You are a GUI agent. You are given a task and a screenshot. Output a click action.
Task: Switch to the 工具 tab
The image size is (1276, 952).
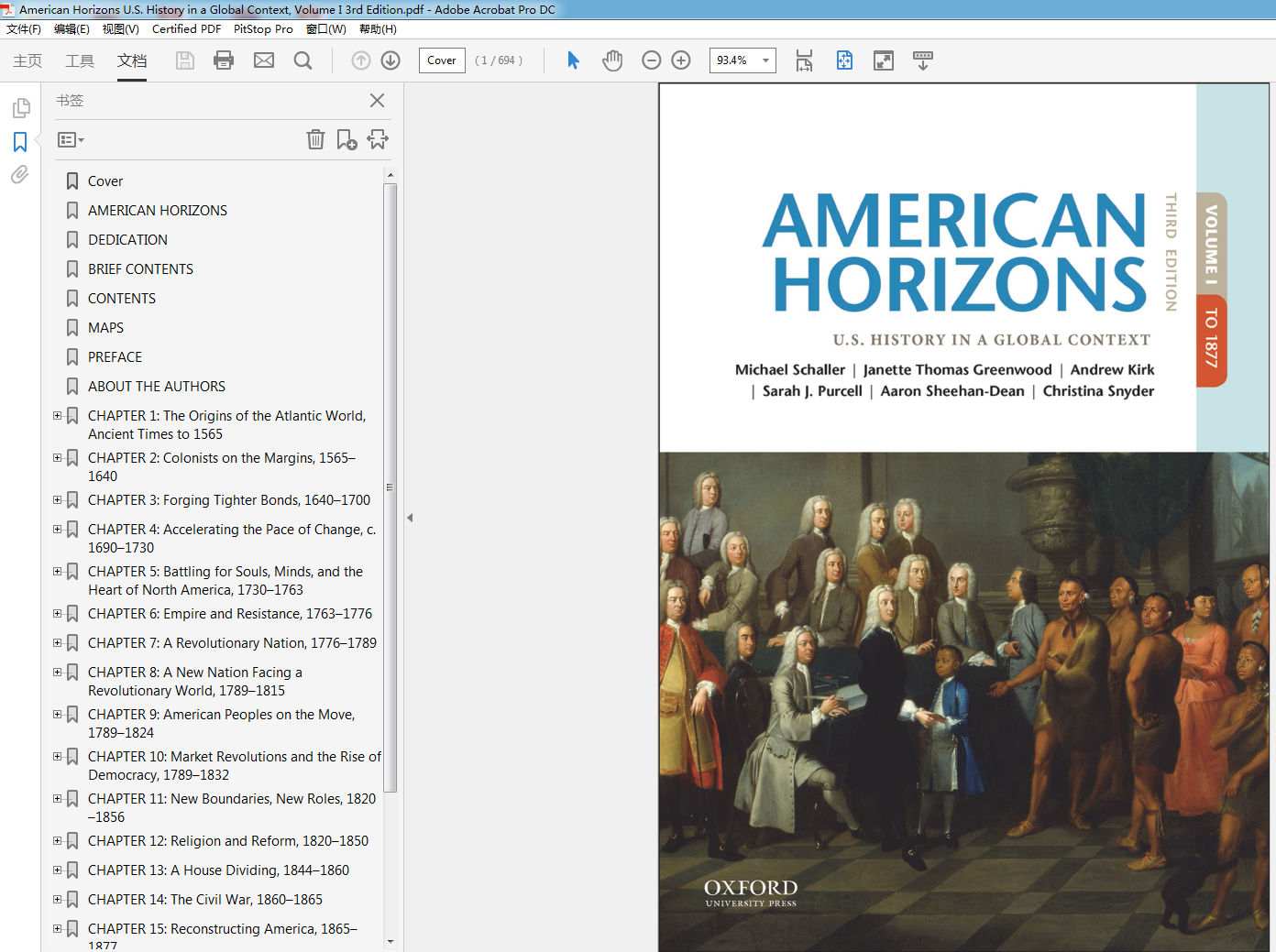(80, 60)
